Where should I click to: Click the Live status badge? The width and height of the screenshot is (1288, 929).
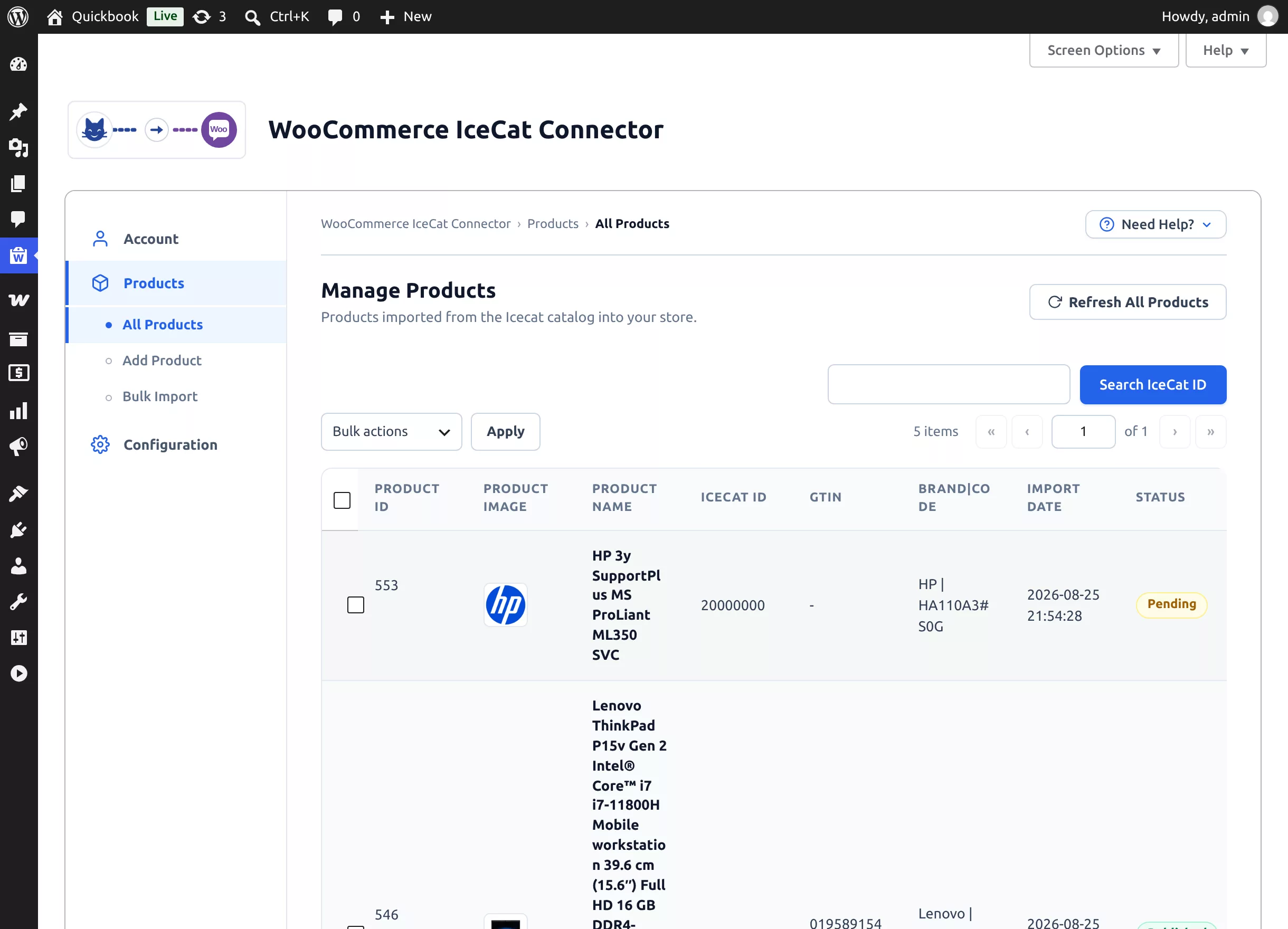point(165,16)
